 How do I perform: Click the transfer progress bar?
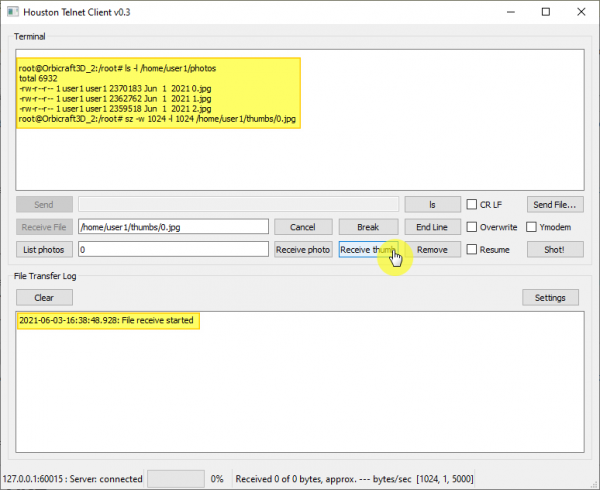tap(174, 479)
